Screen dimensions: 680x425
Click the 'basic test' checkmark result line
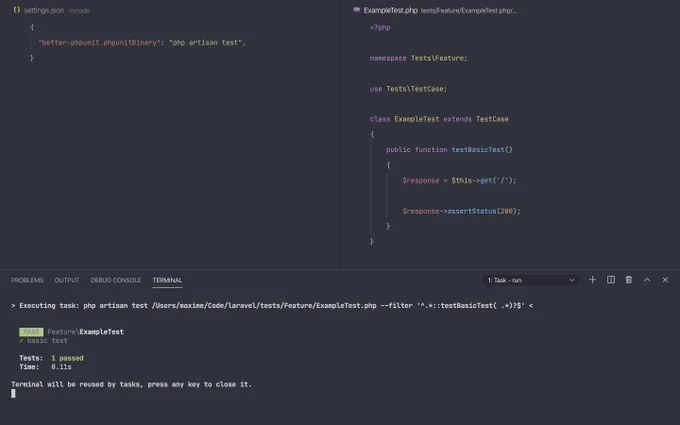pos(43,341)
